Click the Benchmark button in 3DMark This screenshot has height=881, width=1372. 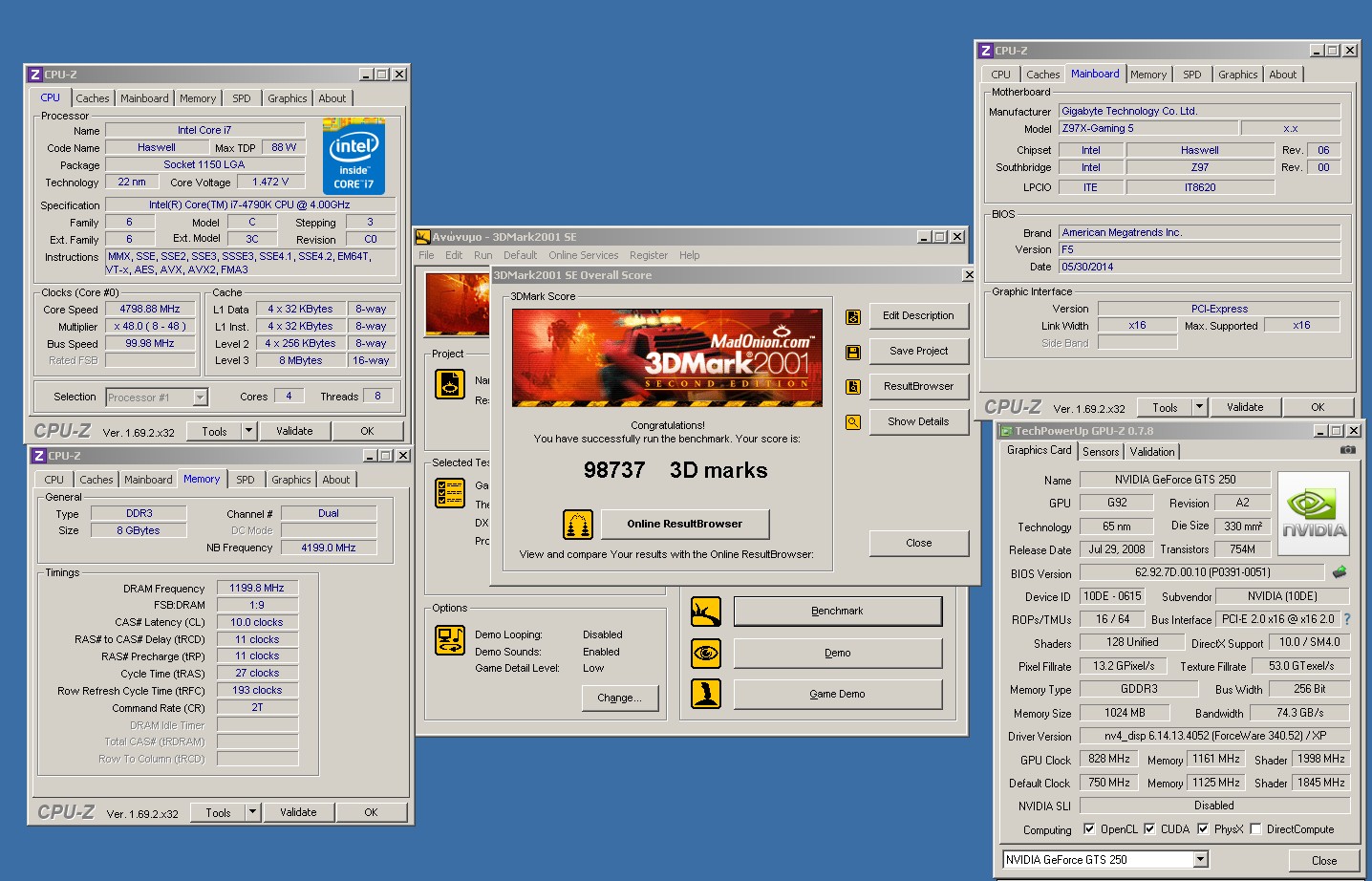(837, 611)
